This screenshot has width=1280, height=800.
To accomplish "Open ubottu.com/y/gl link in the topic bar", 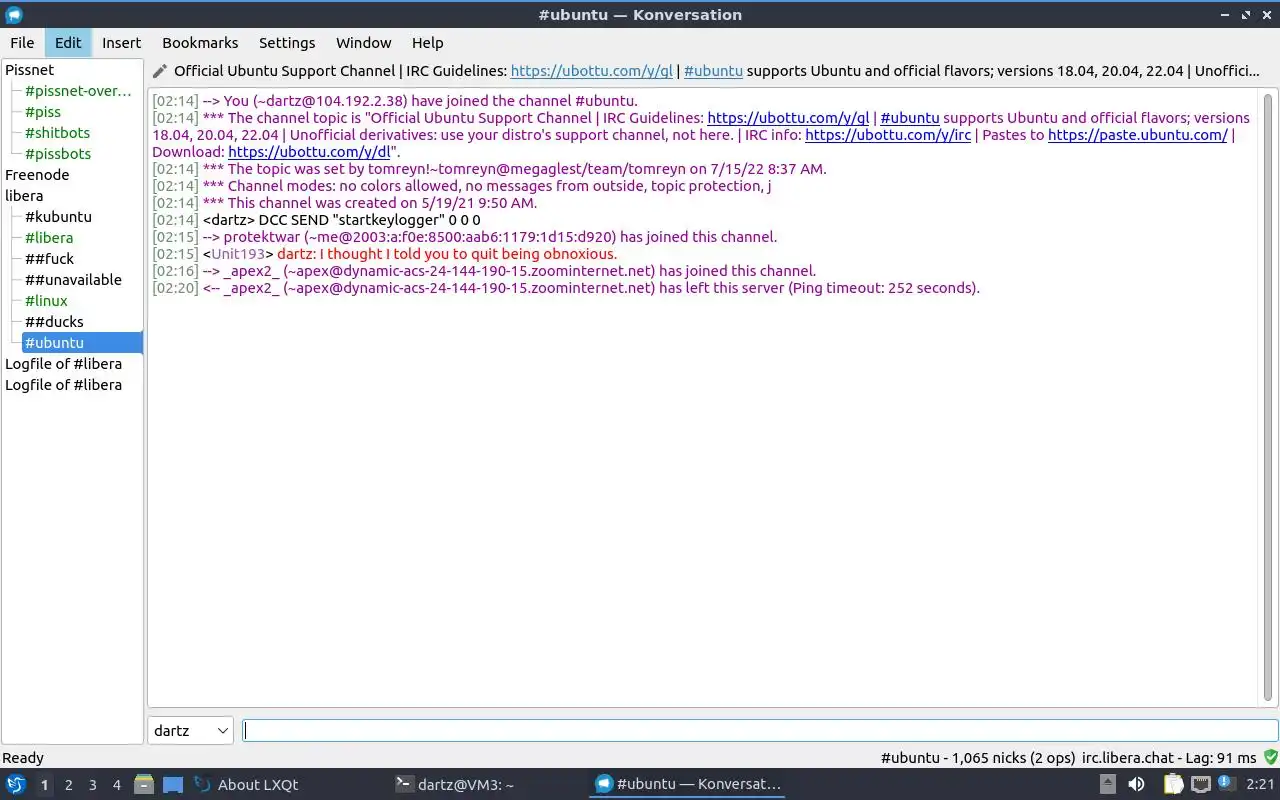I will click(x=591, y=71).
